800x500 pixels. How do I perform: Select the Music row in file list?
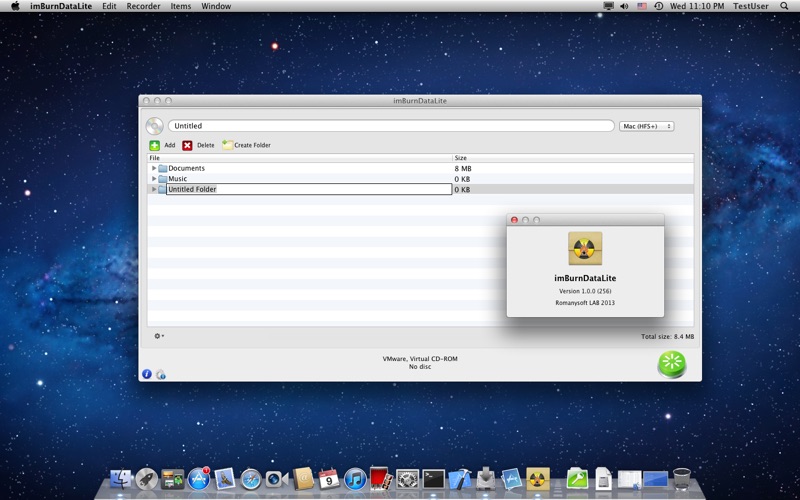point(420,179)
